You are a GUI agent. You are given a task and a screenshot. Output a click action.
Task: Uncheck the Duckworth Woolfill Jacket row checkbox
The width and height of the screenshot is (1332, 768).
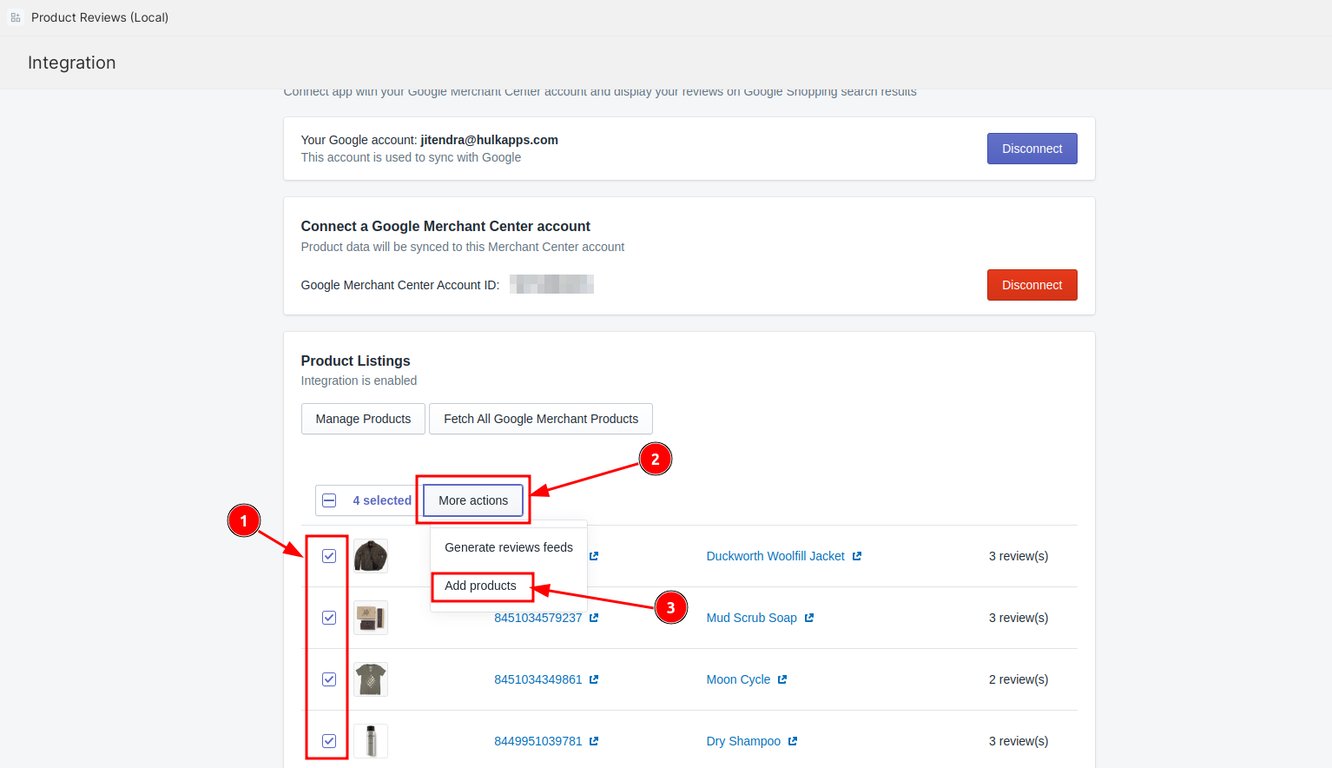(329, 556)
